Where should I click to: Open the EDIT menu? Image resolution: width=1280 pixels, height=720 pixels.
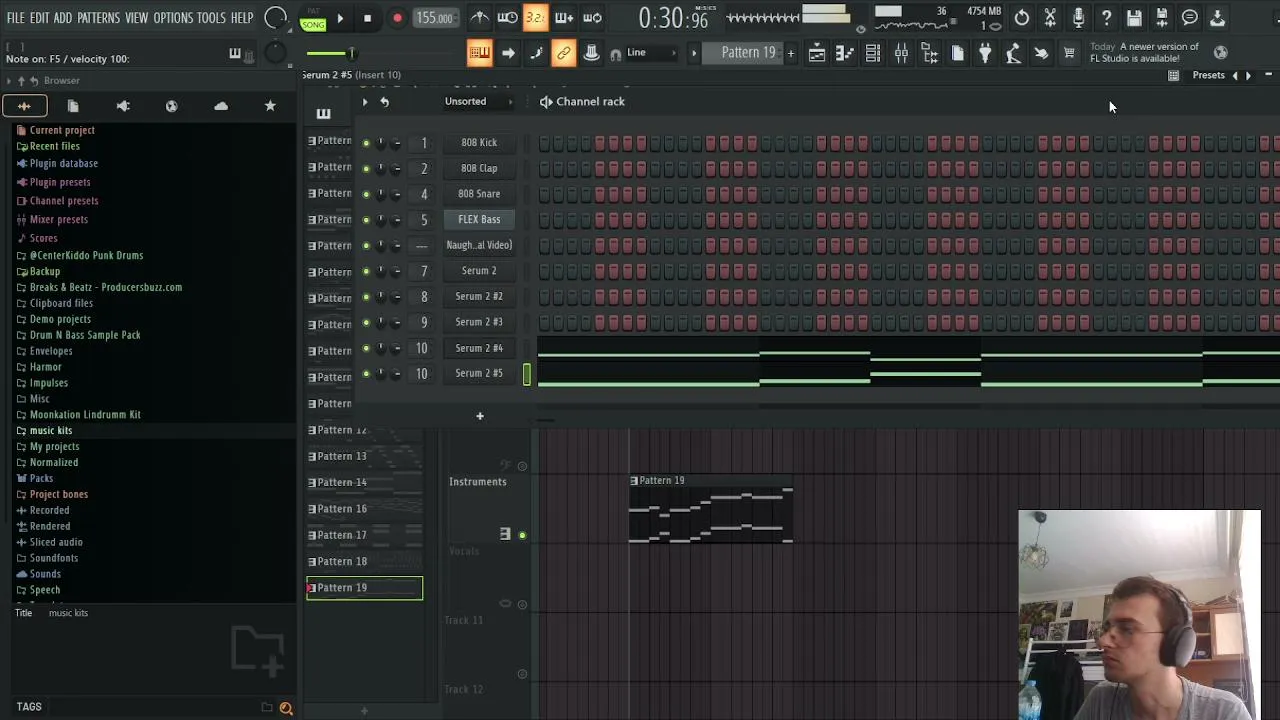tap(39, 18)
